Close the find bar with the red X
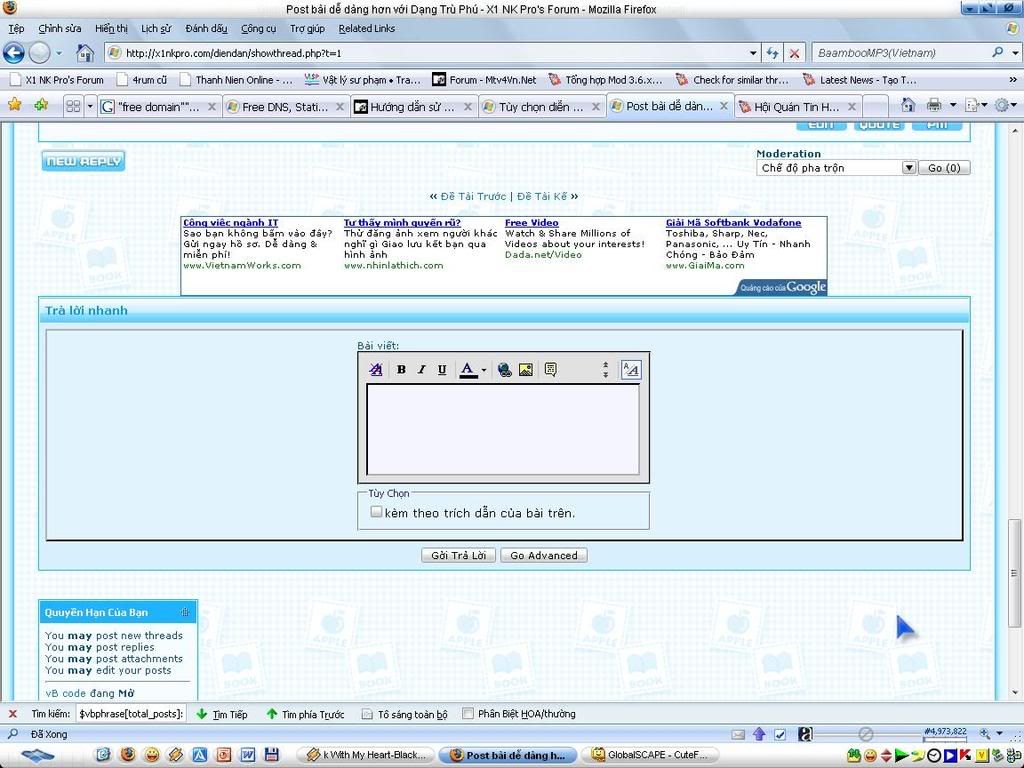 click(12, 714)
